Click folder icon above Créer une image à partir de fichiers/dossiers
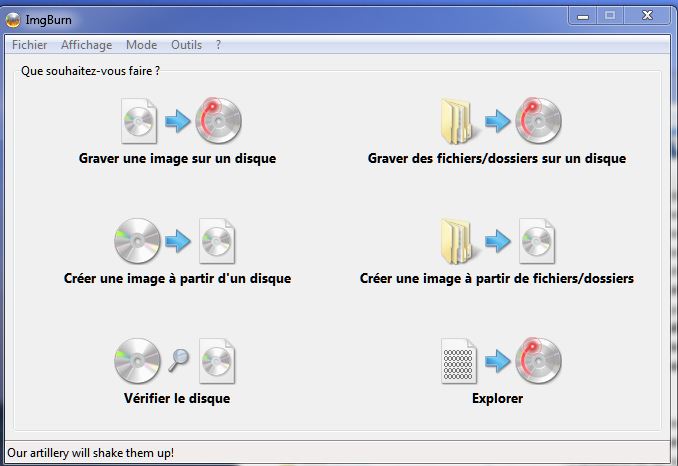The width and height of the screenshot is (678, 466). coord(458,241)
